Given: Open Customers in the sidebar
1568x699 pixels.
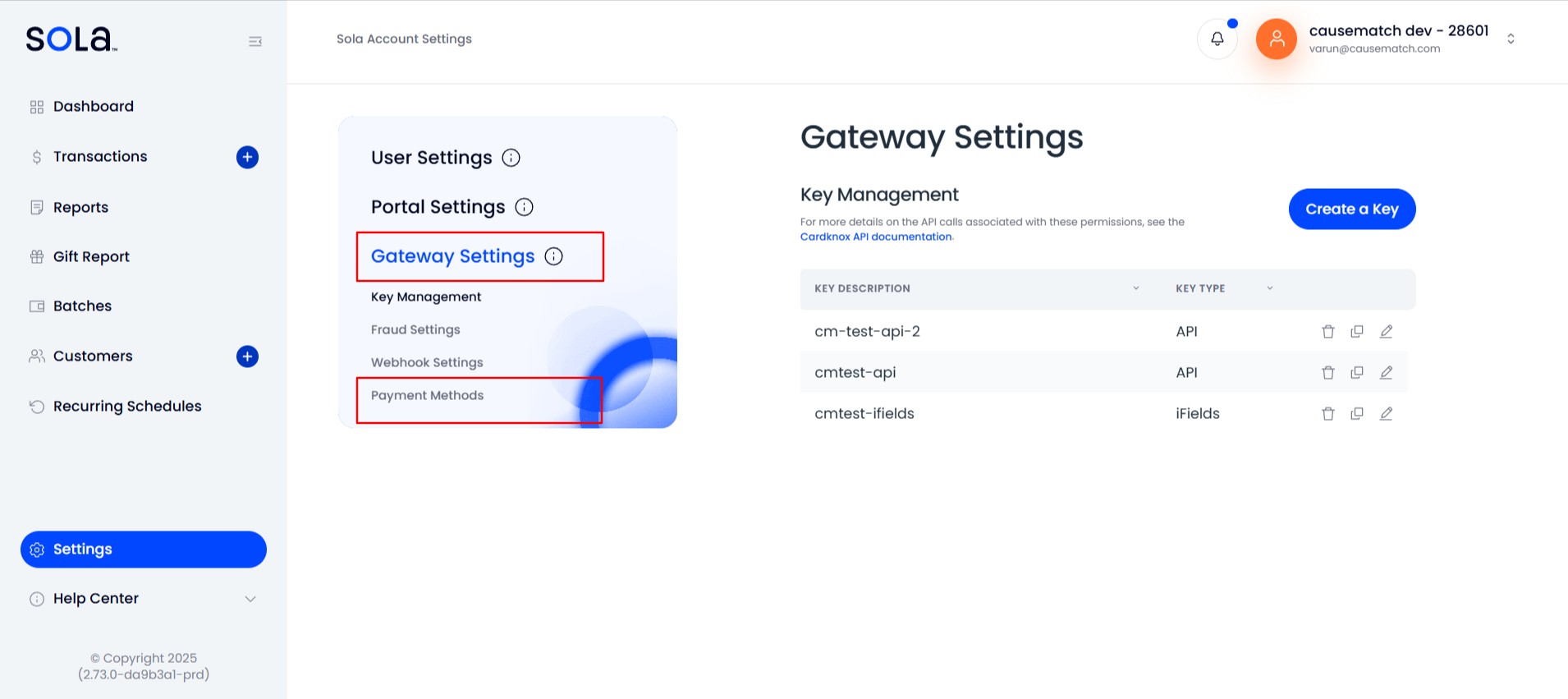Looking at the screenshot, I should click(93, 356).
